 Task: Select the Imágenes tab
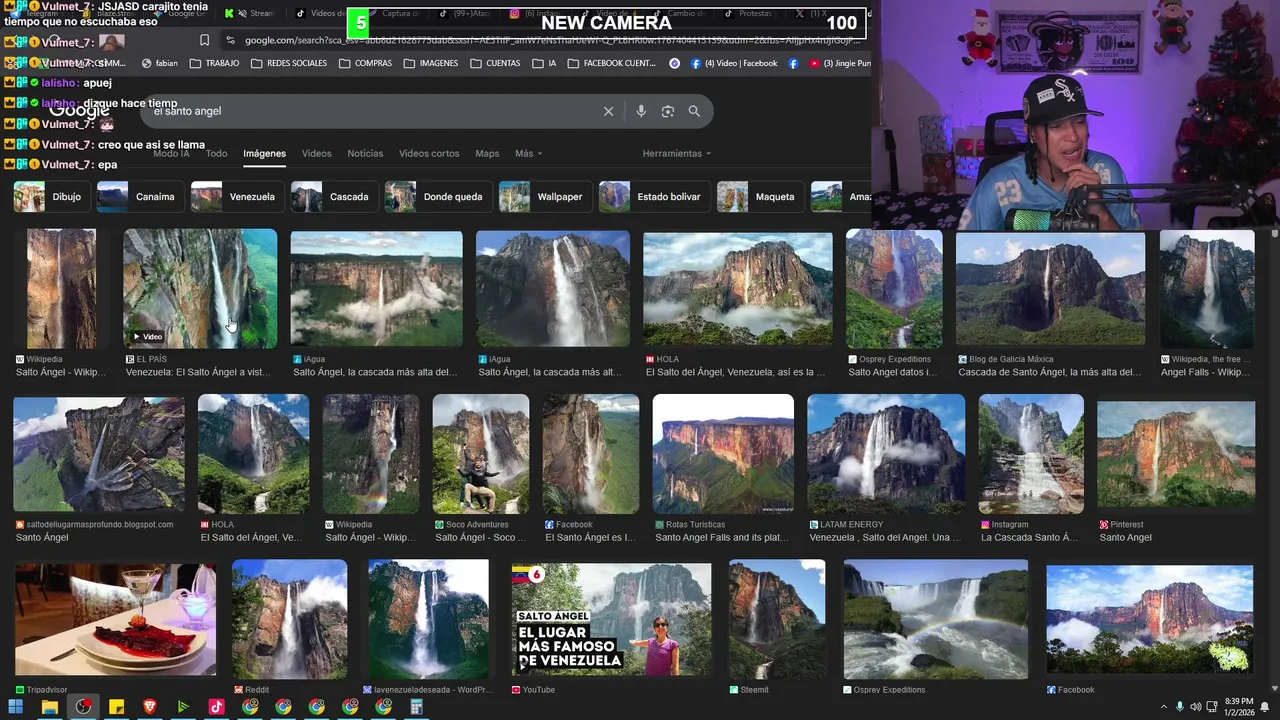pos(264,153)
